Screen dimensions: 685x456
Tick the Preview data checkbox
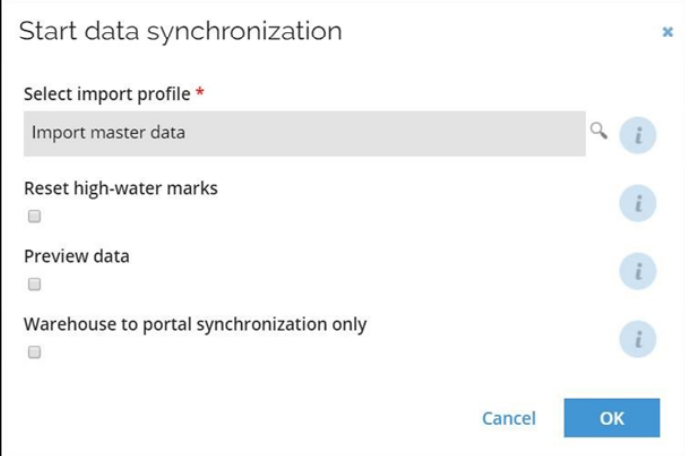(35, 284)
